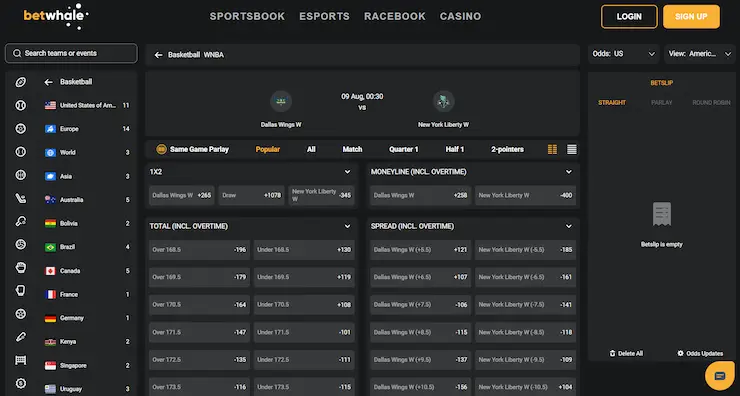Image resolution: width=740 pixels, height=396 pixels.
Task: Click the dollar coin icon in sidebar
Action: coord(20,383)
